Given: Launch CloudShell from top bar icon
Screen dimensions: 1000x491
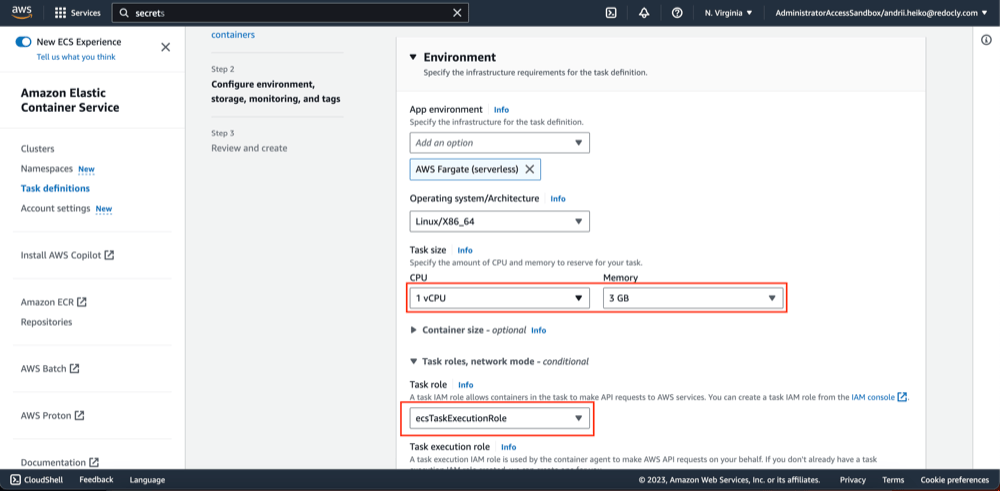Looking at the screenshot, I should click(x=610, y=13).
